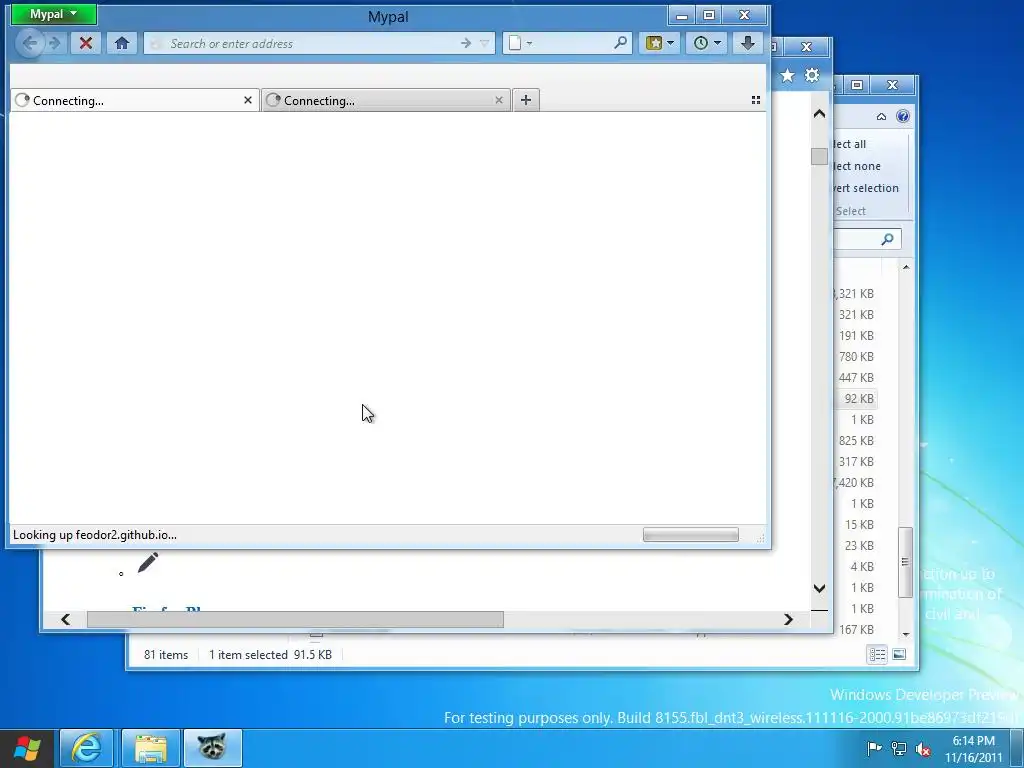Stop page loading with the red X
The width and height of the screenshot is (1024, 768).
click(x=86, y=44)
